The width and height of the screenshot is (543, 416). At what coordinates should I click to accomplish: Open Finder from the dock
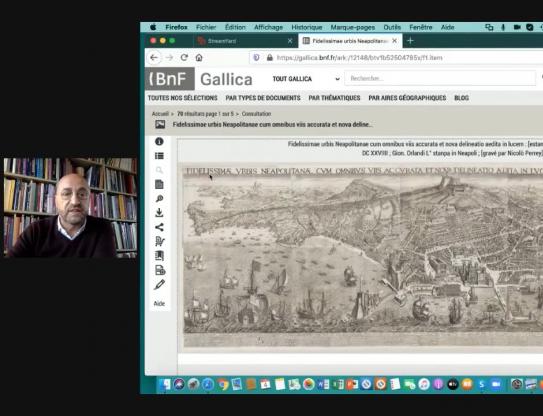(165, 384)
